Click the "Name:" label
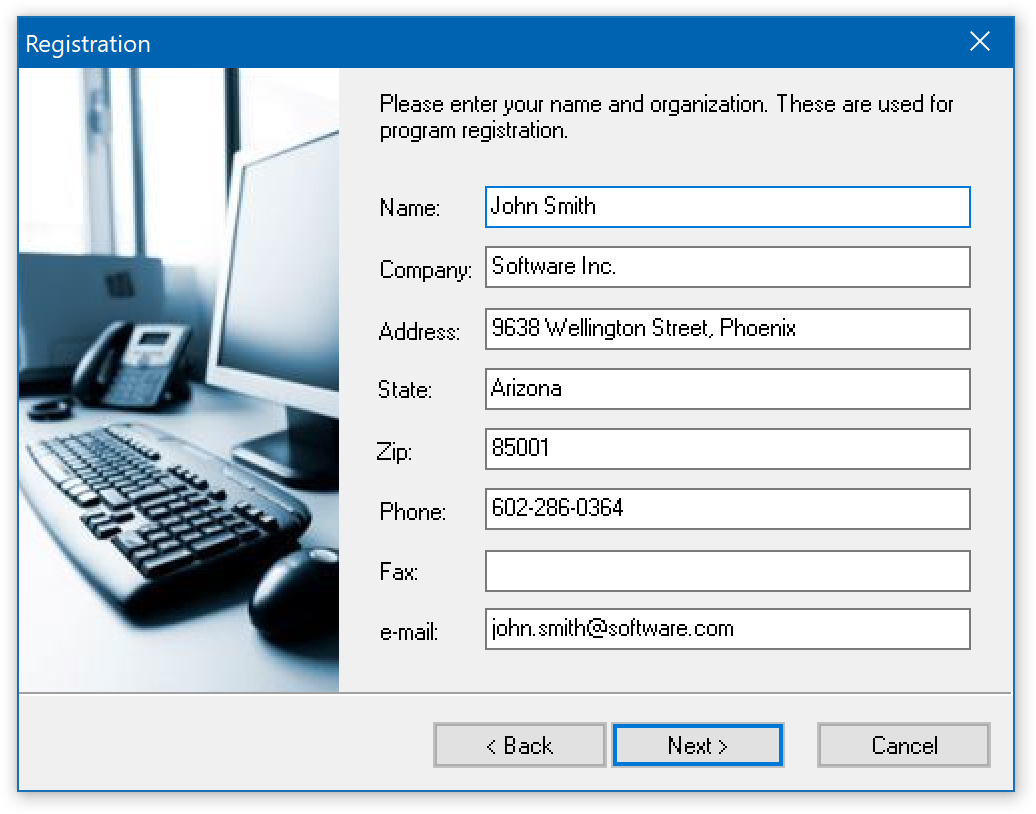The image size is (1036, 814). [410, 208]
